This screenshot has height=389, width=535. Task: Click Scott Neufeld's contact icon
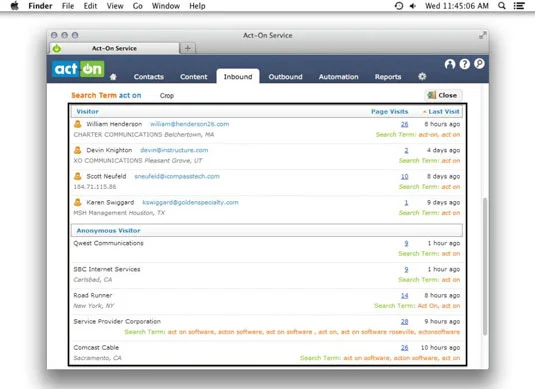[78, 176]
